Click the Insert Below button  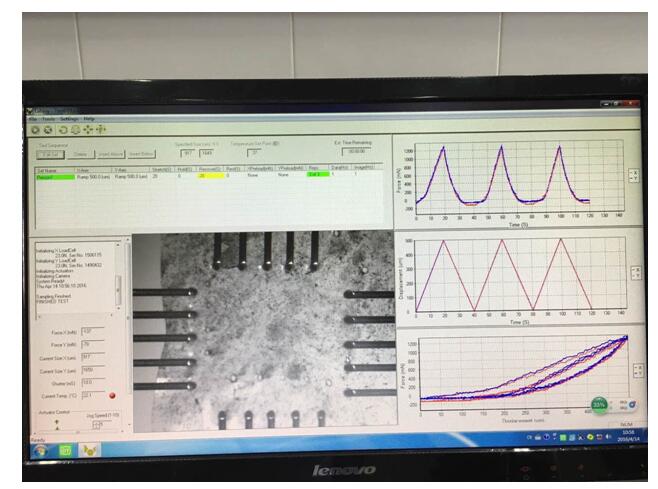[141, 154]
